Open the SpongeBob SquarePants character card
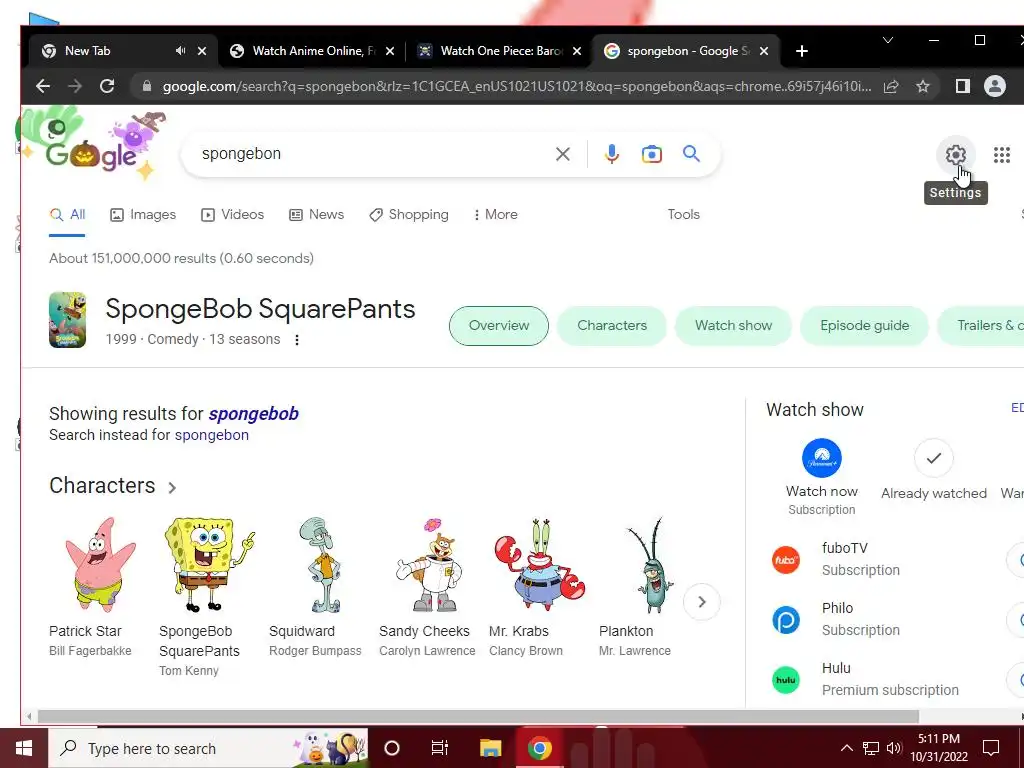 click(209, 596)
